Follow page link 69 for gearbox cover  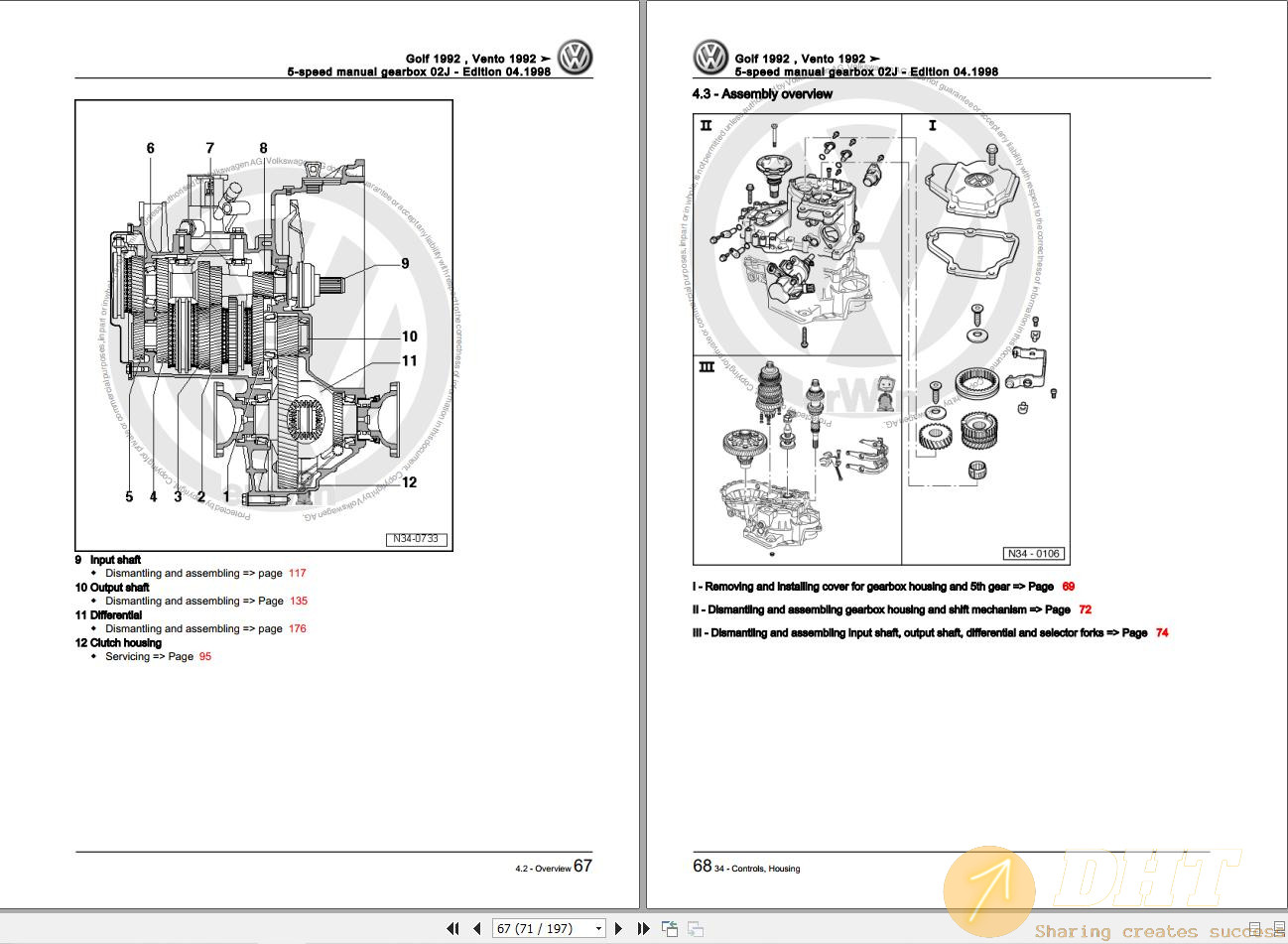tap(1069, 587)
